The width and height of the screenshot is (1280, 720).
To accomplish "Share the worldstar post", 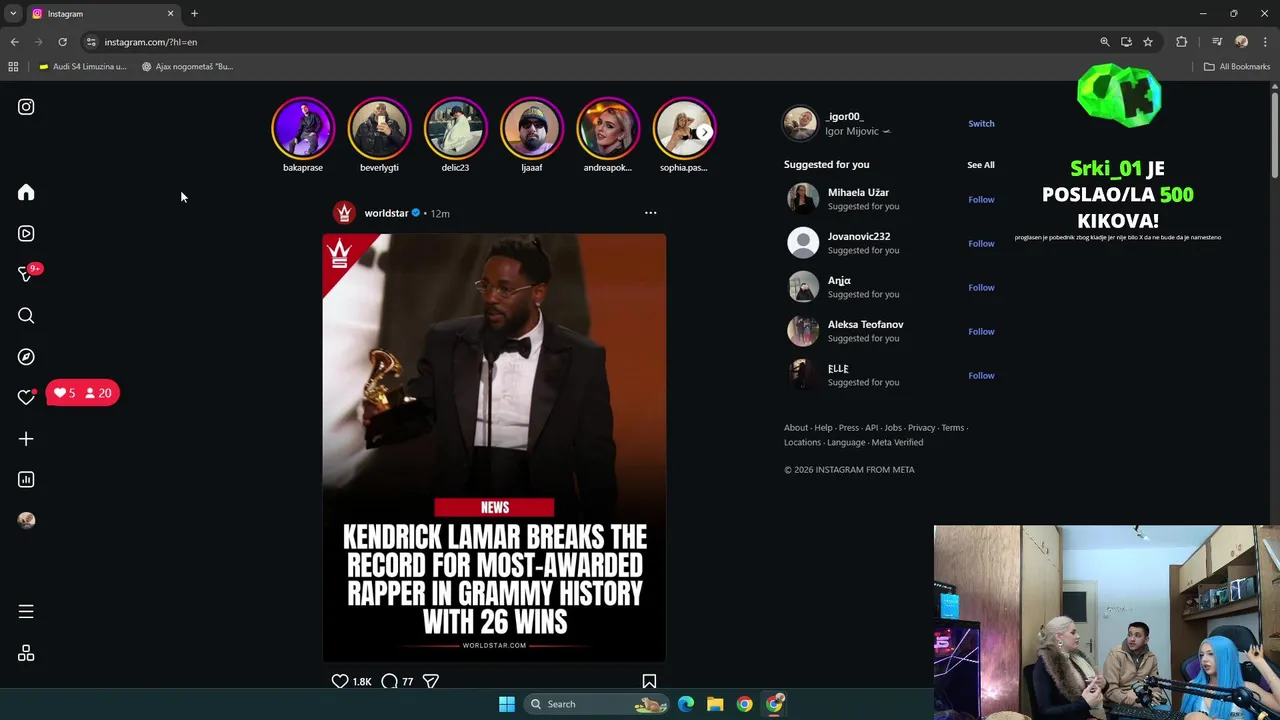I will [x=431, y=681].
